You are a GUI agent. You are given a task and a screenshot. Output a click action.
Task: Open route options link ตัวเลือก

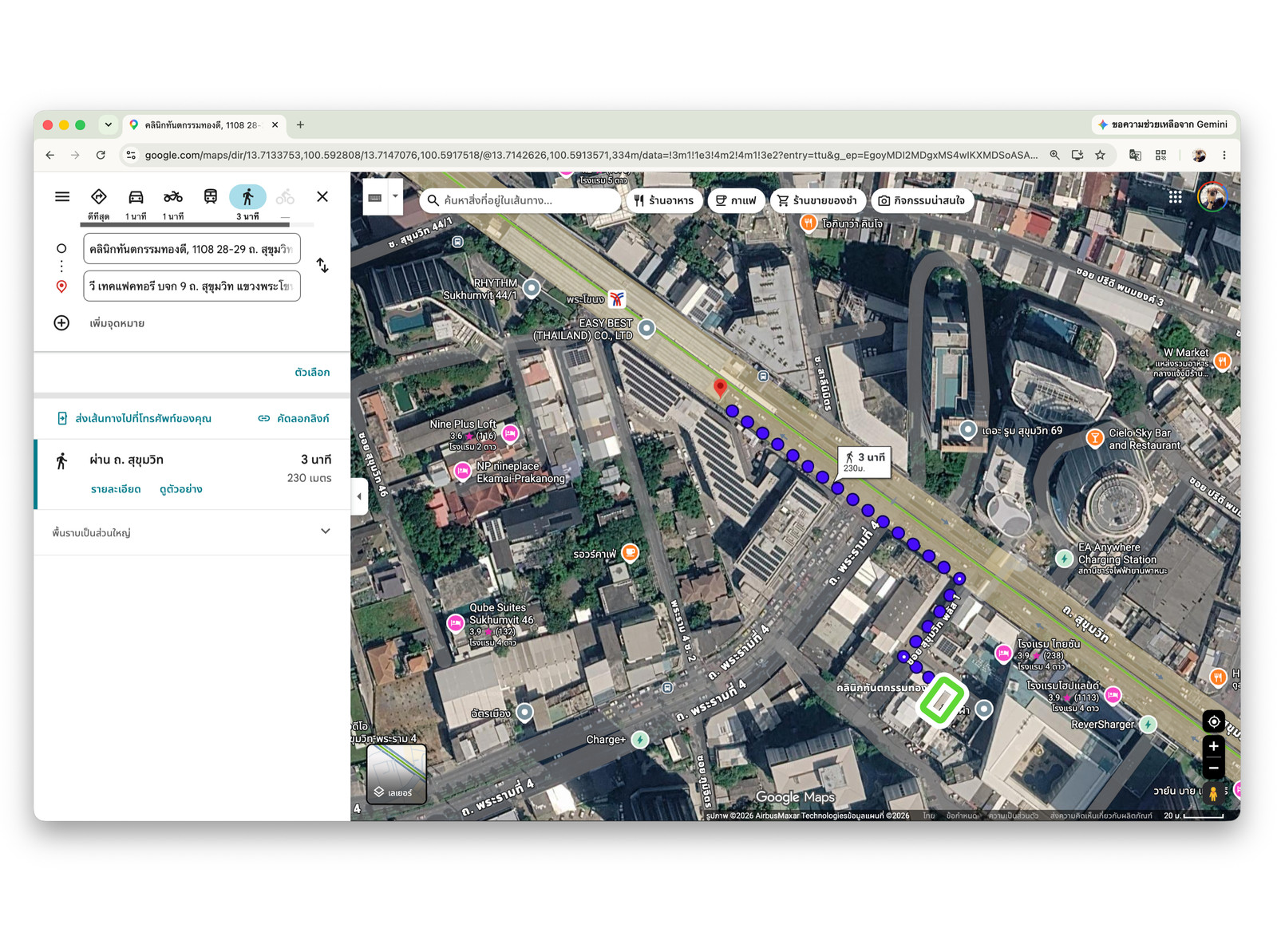pos(312,372)
